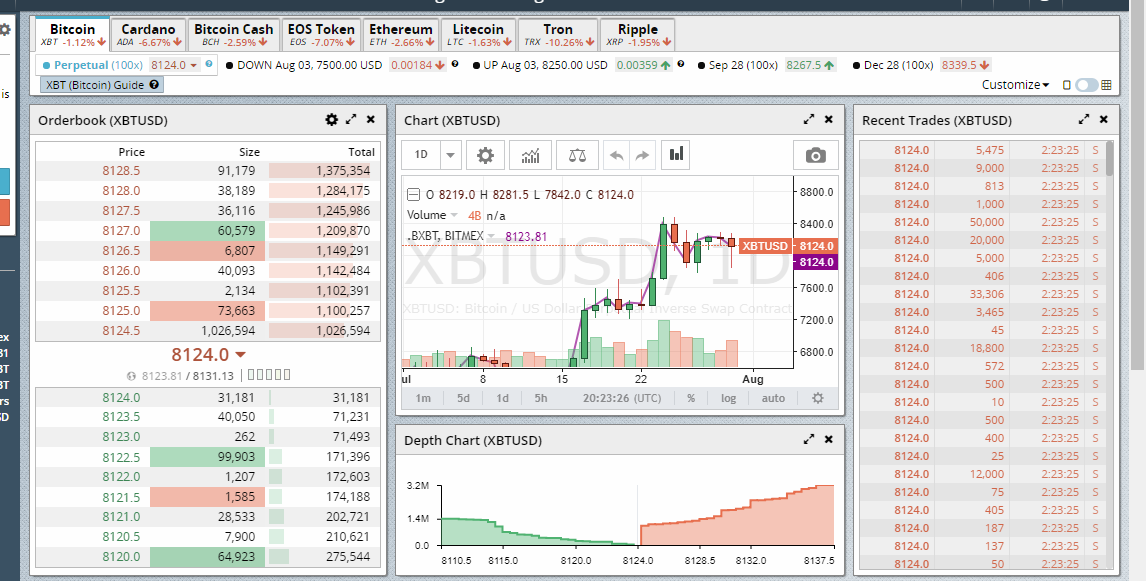Image resolution: width=1146 pixels, height=581 pixels.
Task: Set chart range to 1m
Action: click(423, 398)
